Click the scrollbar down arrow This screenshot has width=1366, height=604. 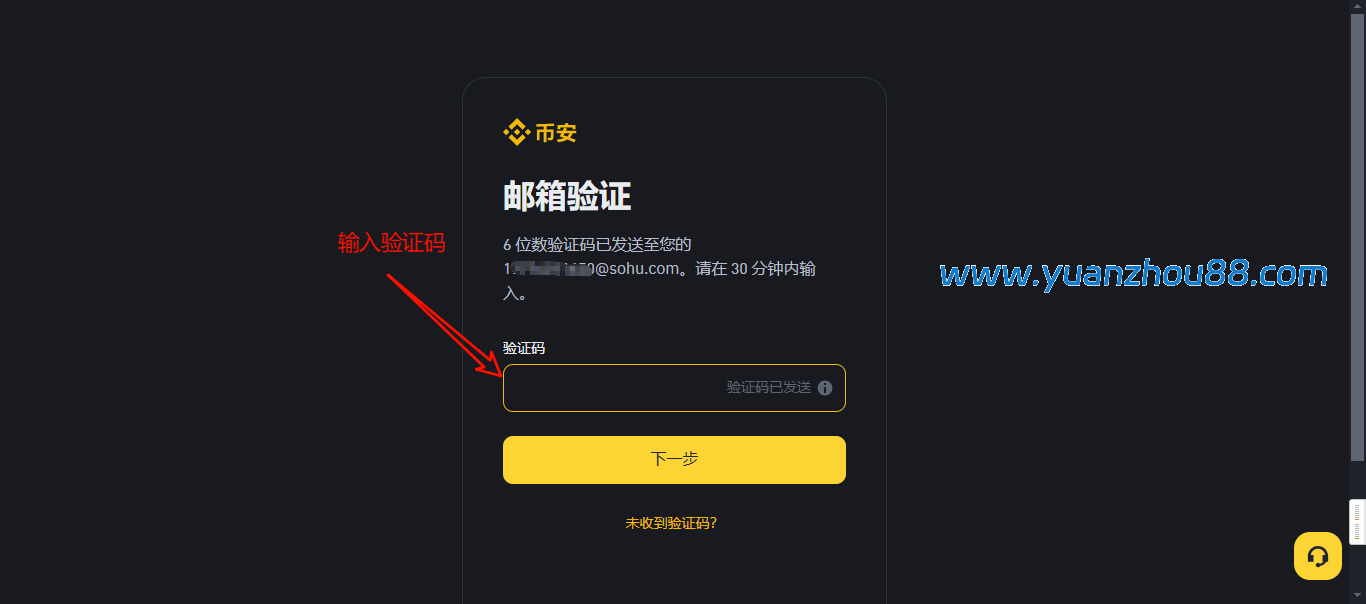pyautogui.click(x=1358, y=596)
